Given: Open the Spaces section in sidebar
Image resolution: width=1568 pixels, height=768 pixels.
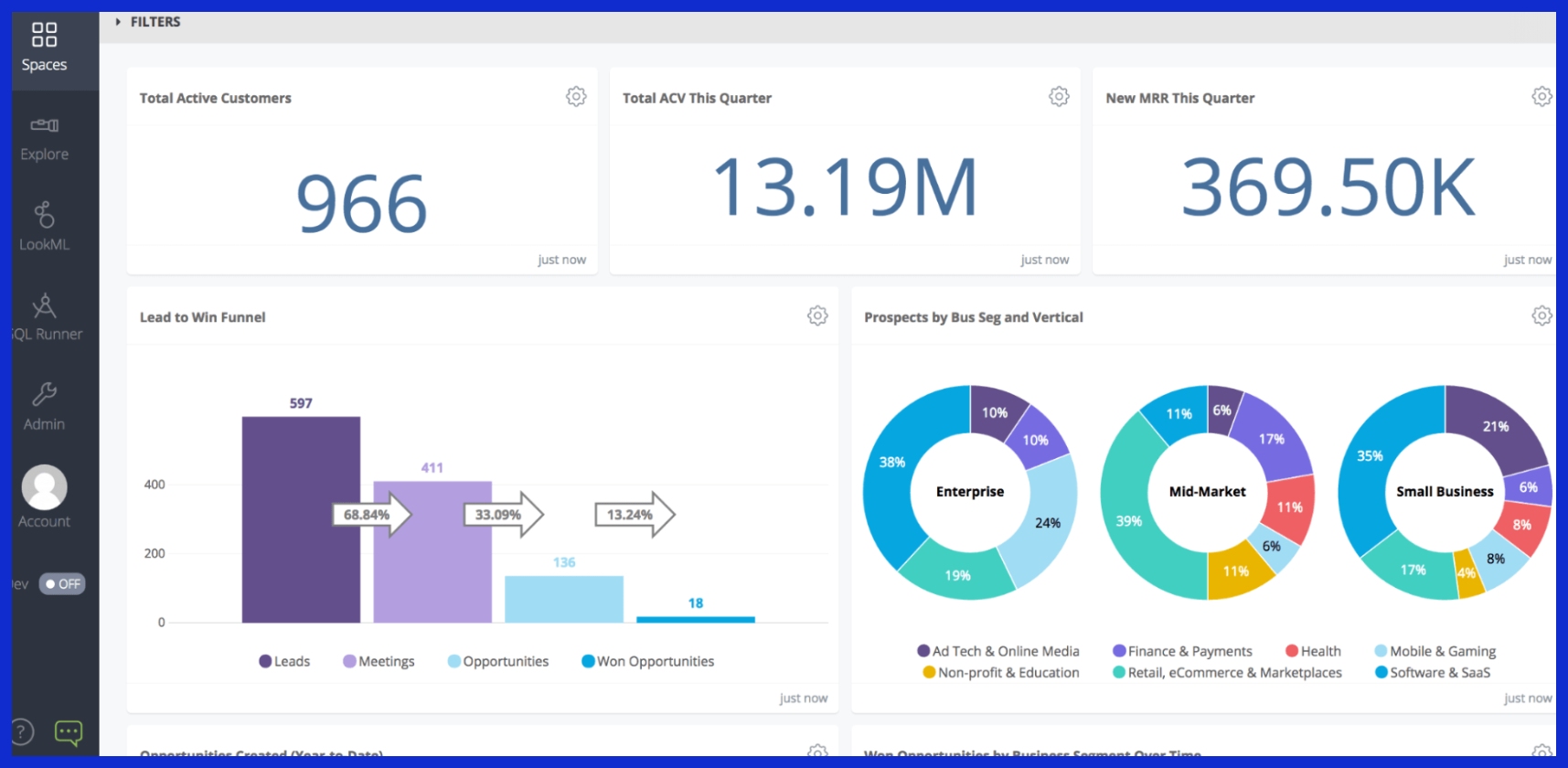Looking at the screenshot, I should 44,48.
